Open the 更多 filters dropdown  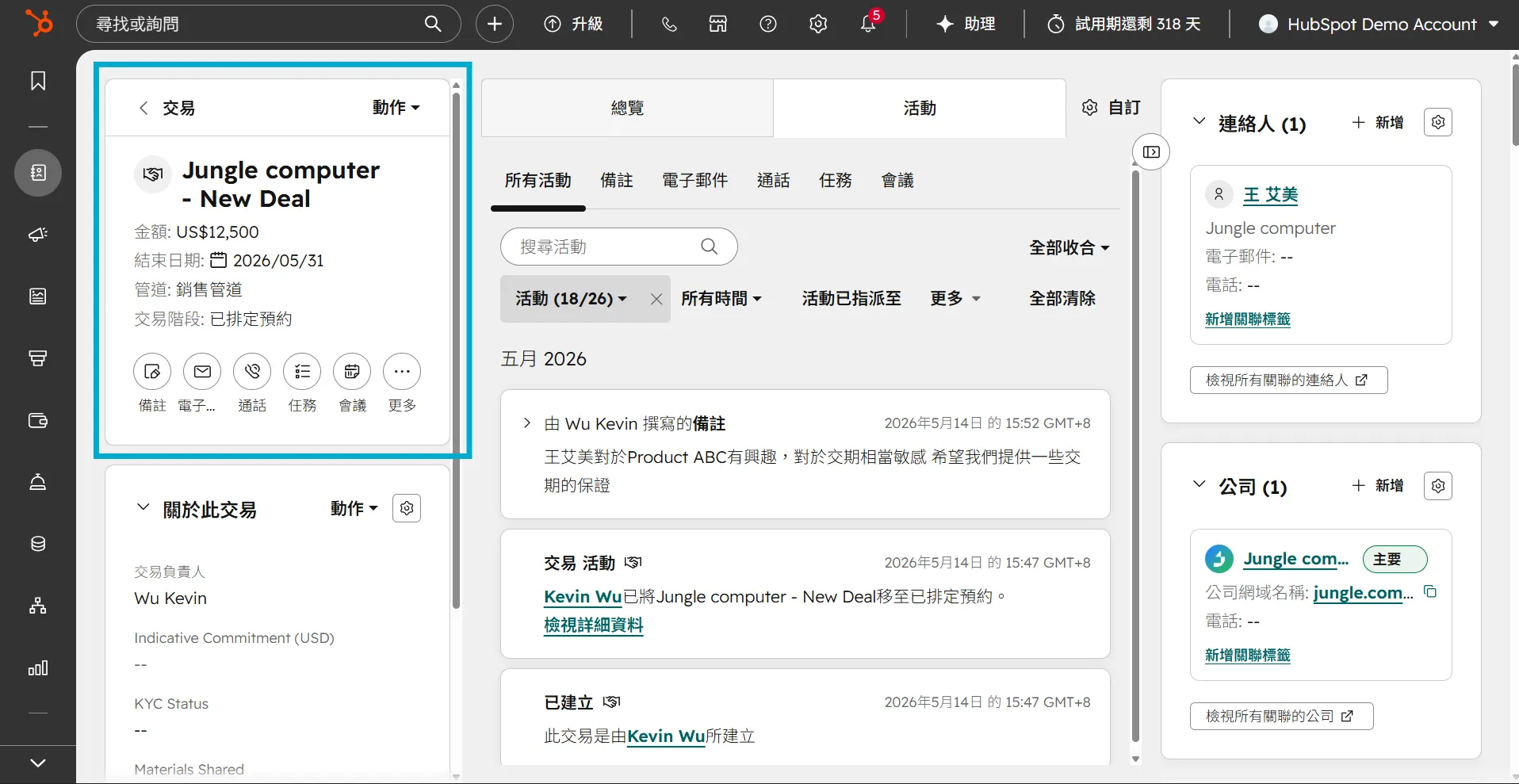955,299
